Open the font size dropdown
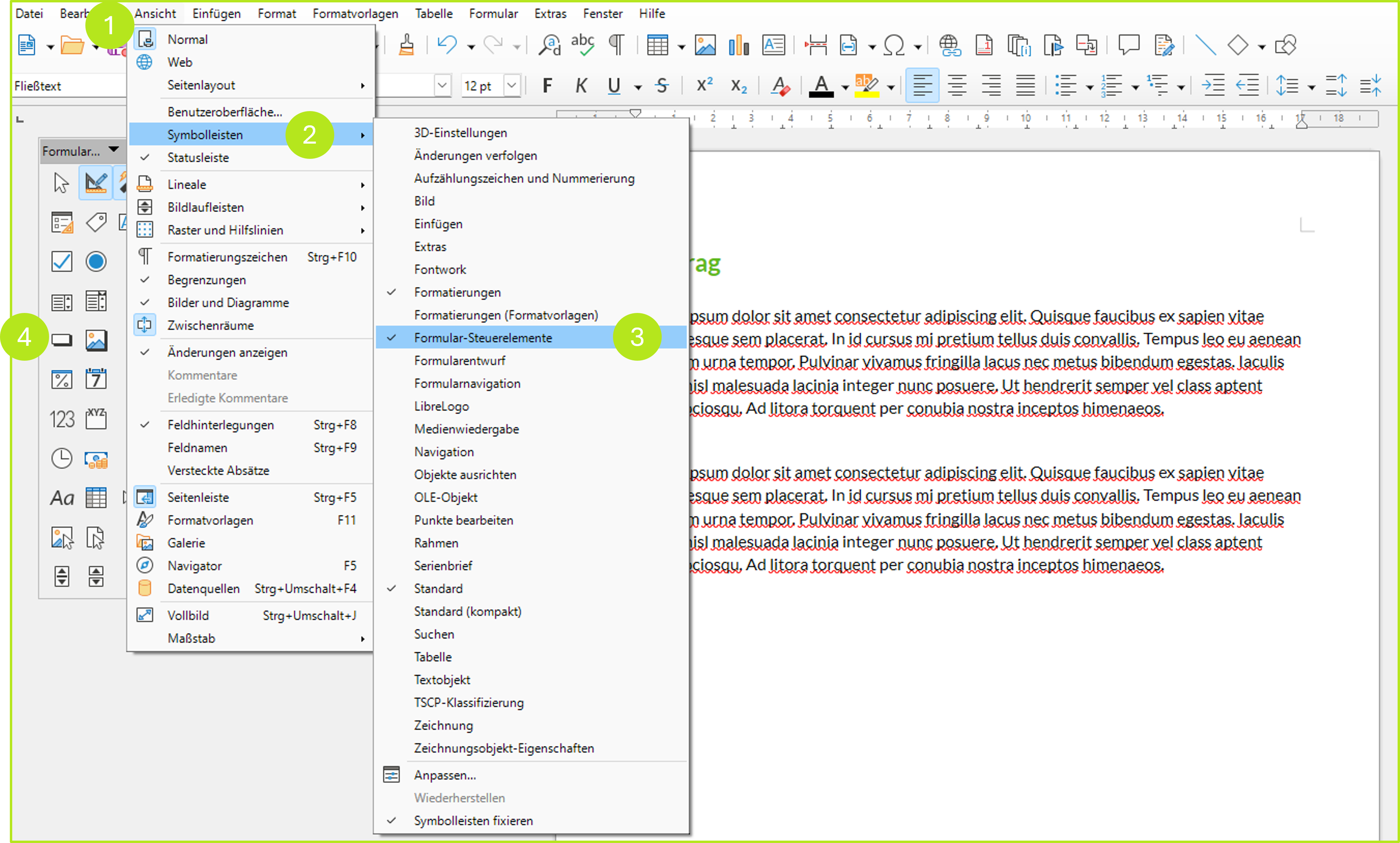 (512, 85)
